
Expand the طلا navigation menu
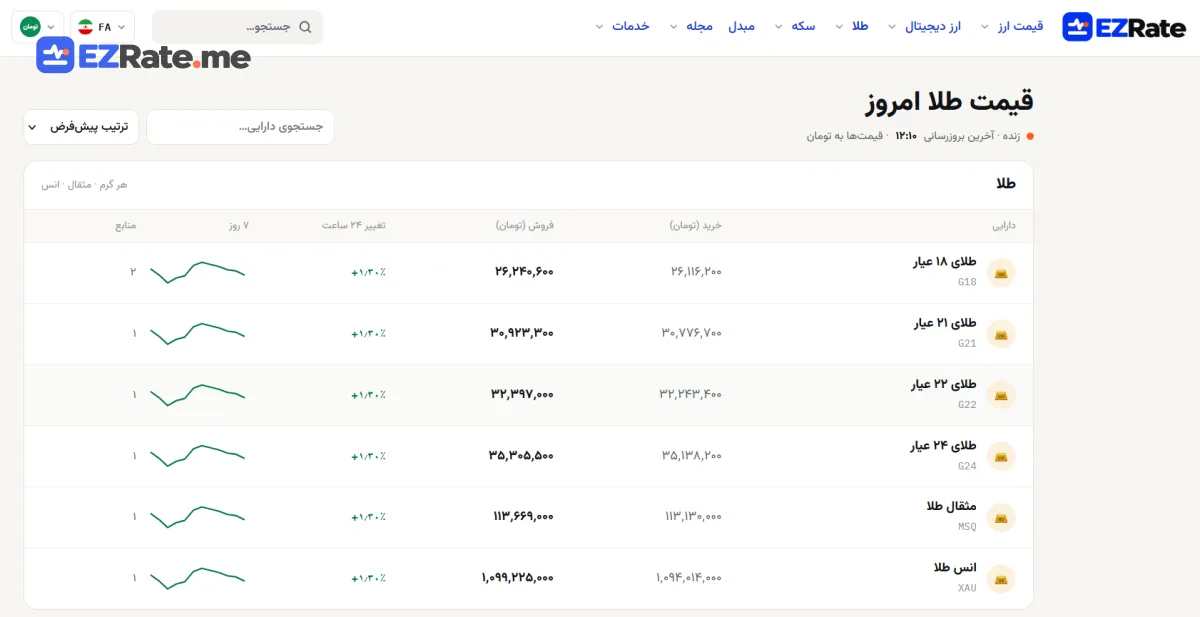tap(852, 26)
